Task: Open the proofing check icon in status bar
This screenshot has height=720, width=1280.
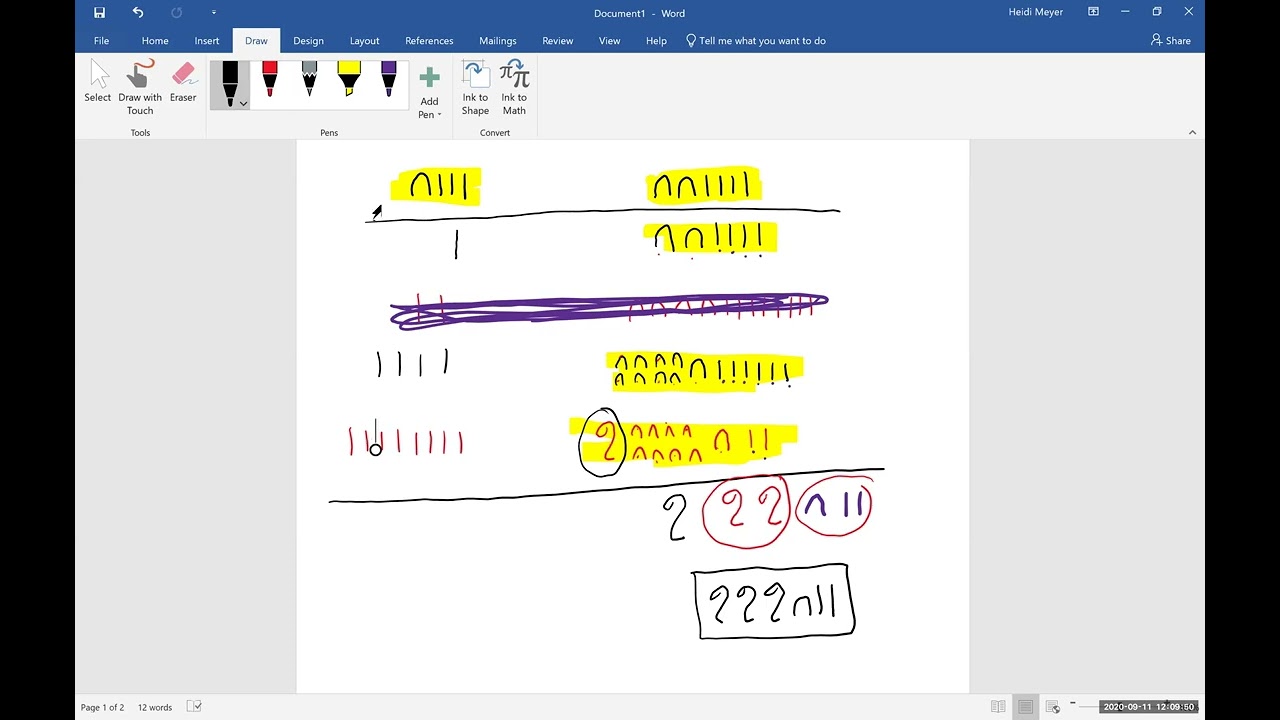Action: click(x=195, y=707)
